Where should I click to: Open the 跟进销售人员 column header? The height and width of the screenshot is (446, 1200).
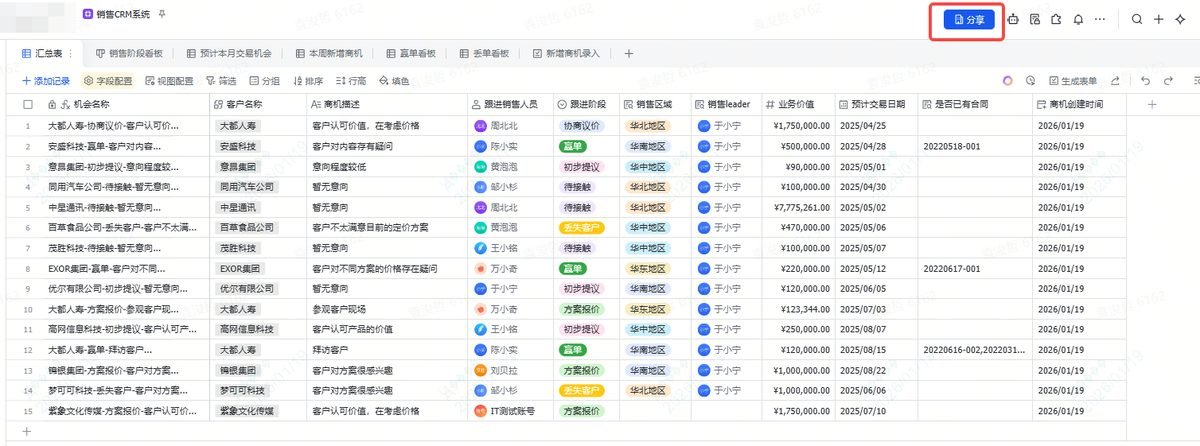point(509,104)
